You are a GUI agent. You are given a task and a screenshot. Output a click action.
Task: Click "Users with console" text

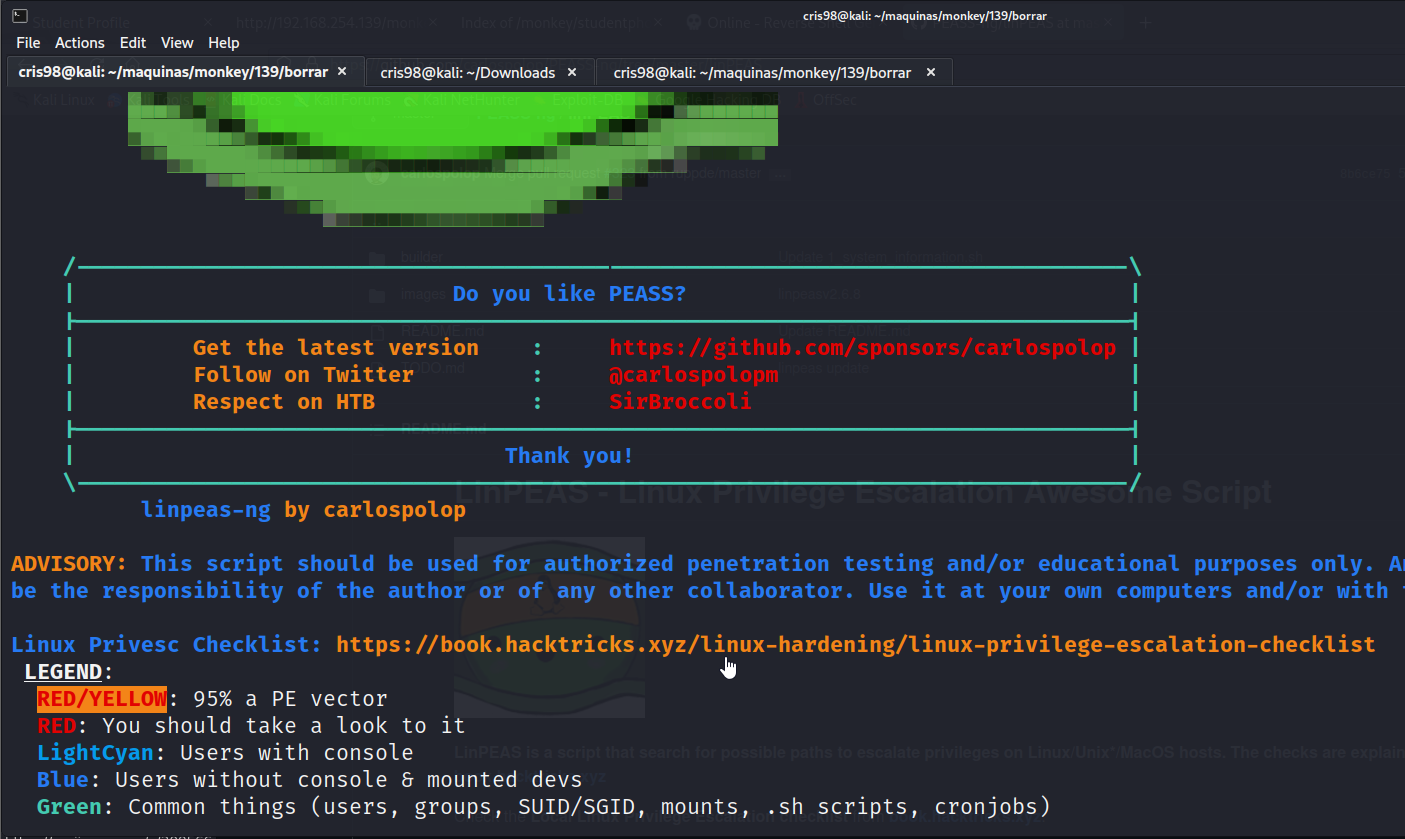tap(297, 753)
